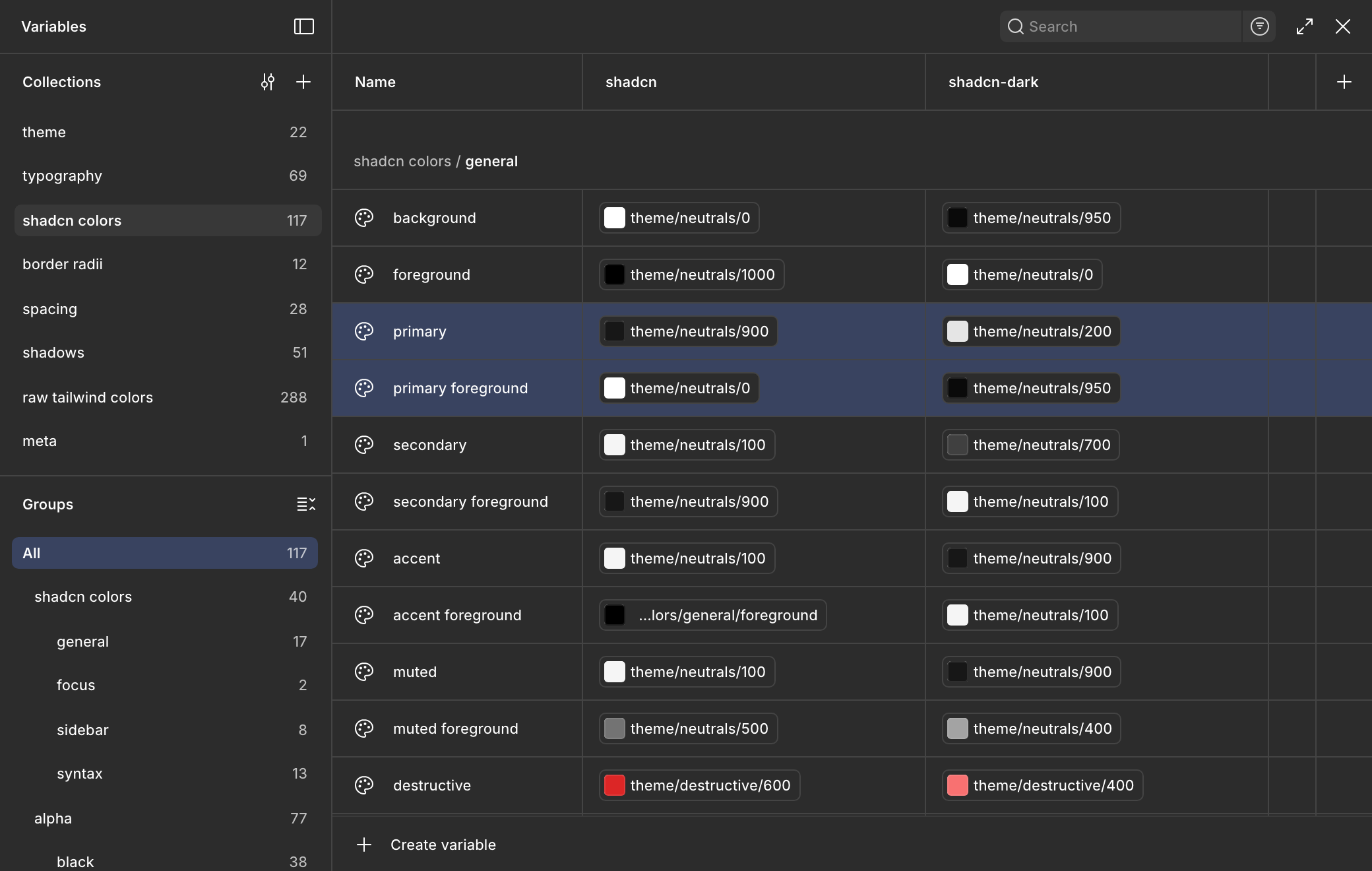This screenshot has width=1372, height=871.
Task: Click palette icon of secondary foreground row
Action: pos(364,501)
